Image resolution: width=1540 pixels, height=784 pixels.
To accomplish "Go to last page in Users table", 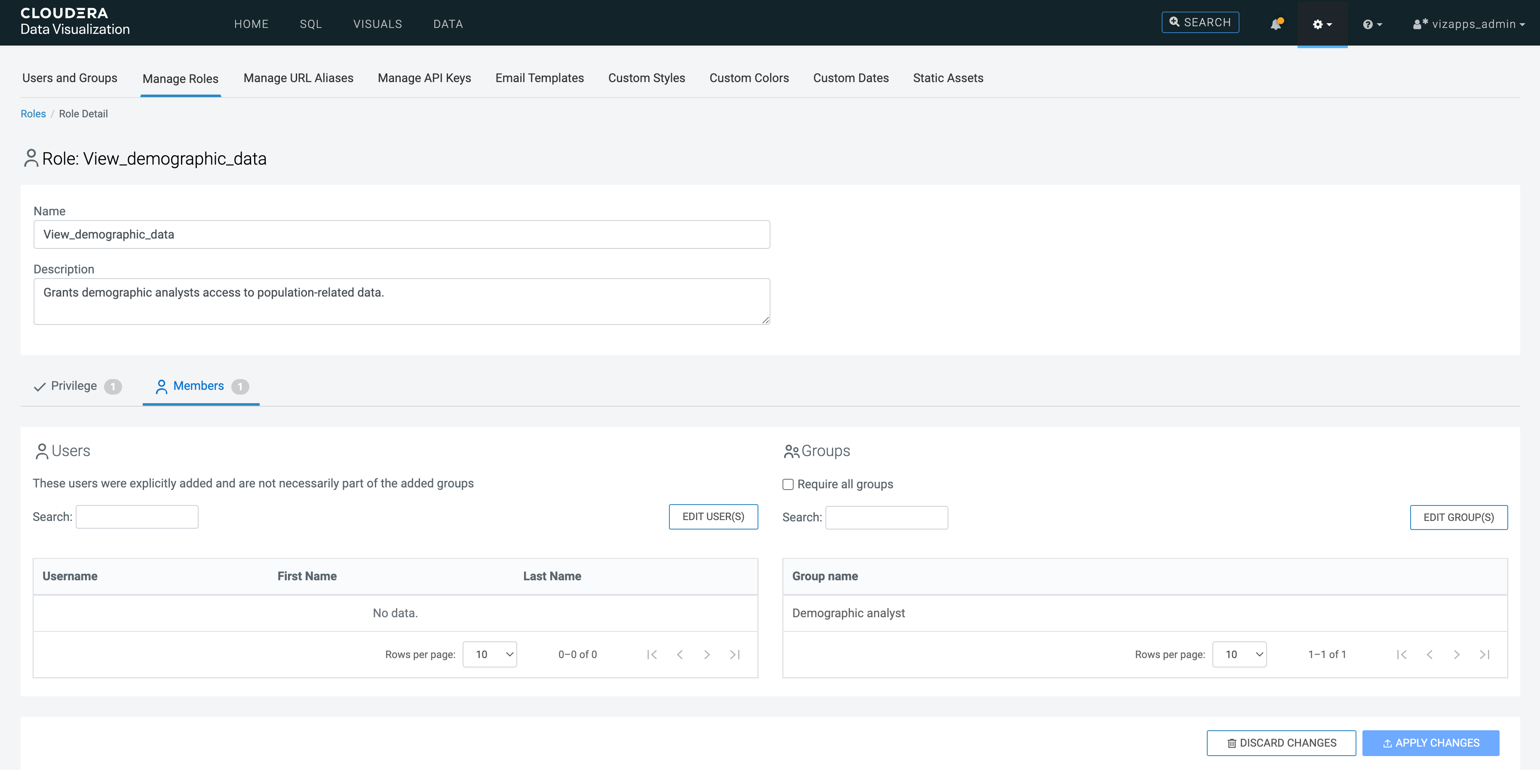I will tap(735, 654).
